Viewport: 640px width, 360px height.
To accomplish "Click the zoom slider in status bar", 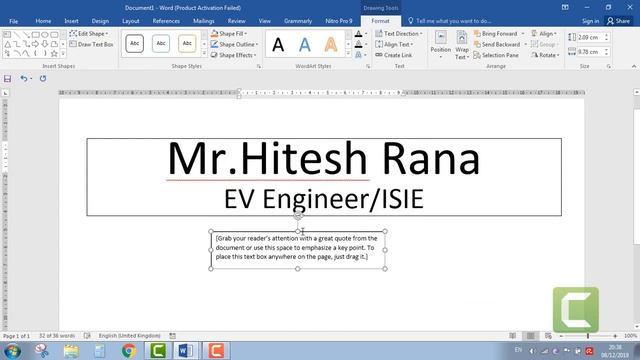I will tap(588, 336).
